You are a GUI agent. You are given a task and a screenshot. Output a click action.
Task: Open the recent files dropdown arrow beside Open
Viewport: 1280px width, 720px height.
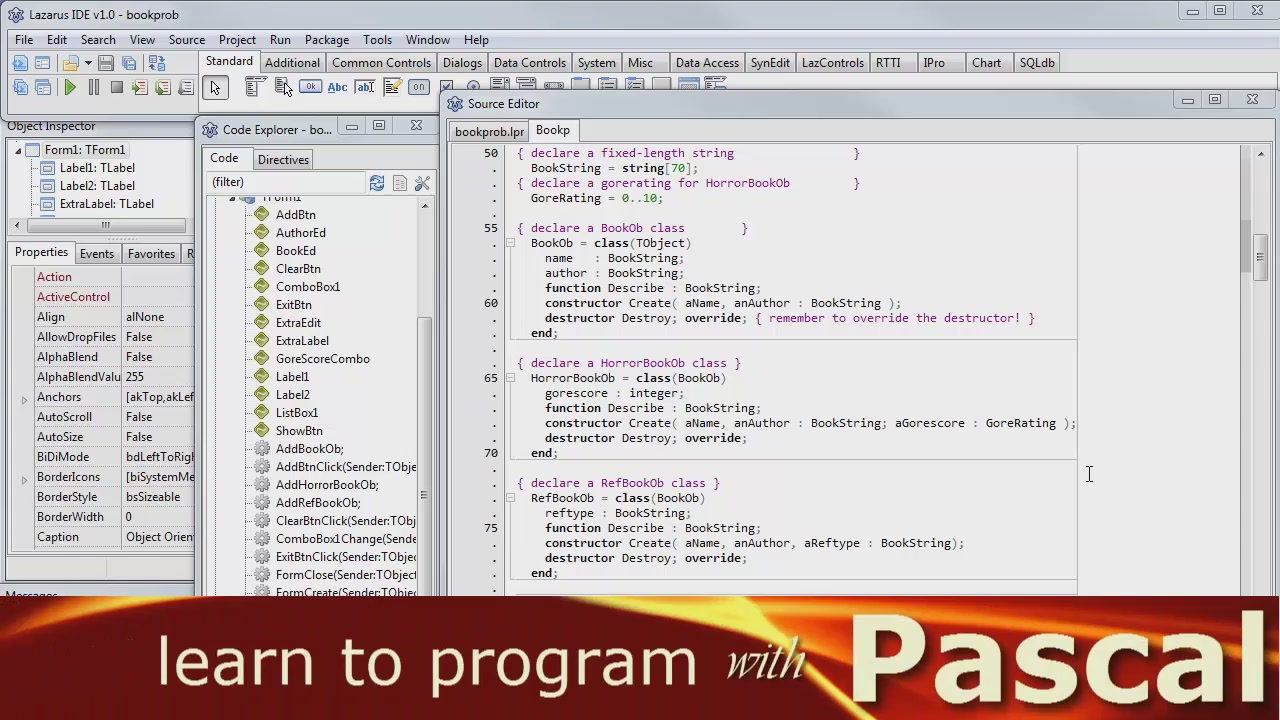pyautogui.click(x=88, y=63)
